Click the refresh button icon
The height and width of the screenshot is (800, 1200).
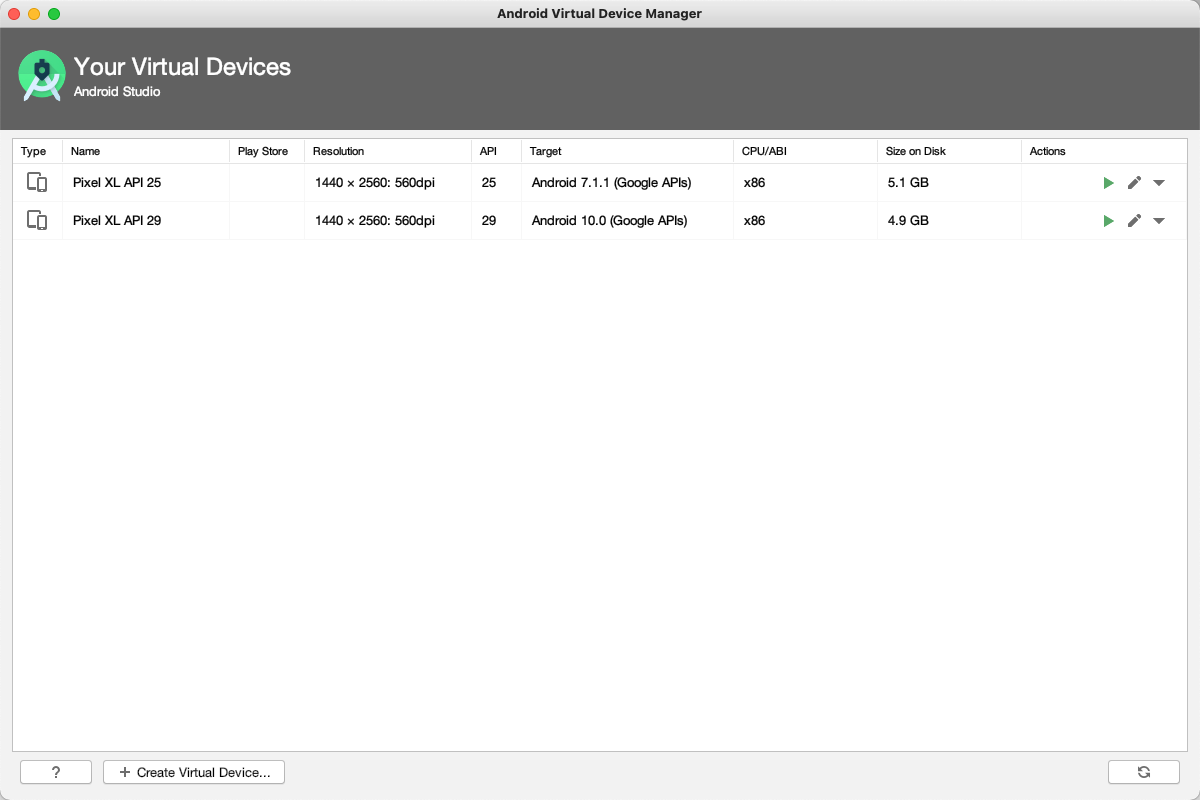coord(1144,772)
